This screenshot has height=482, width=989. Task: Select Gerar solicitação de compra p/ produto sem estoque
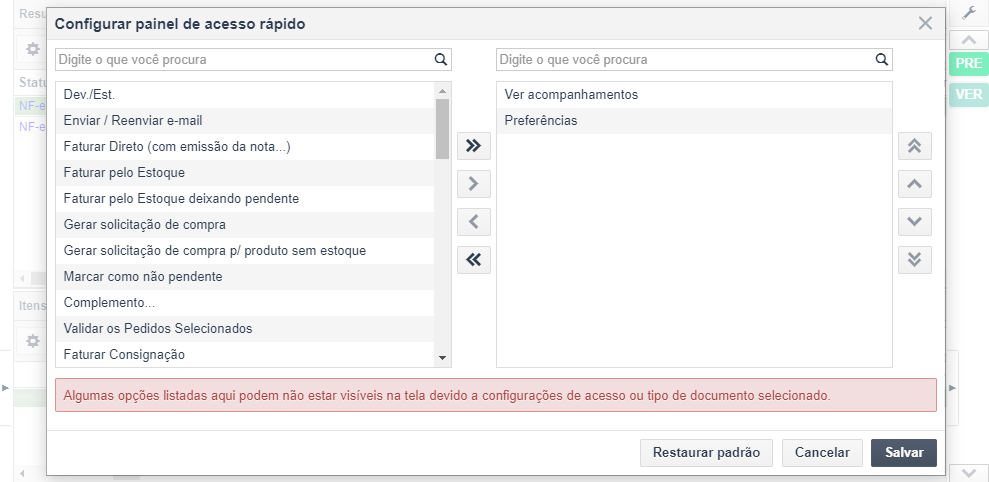245,251
